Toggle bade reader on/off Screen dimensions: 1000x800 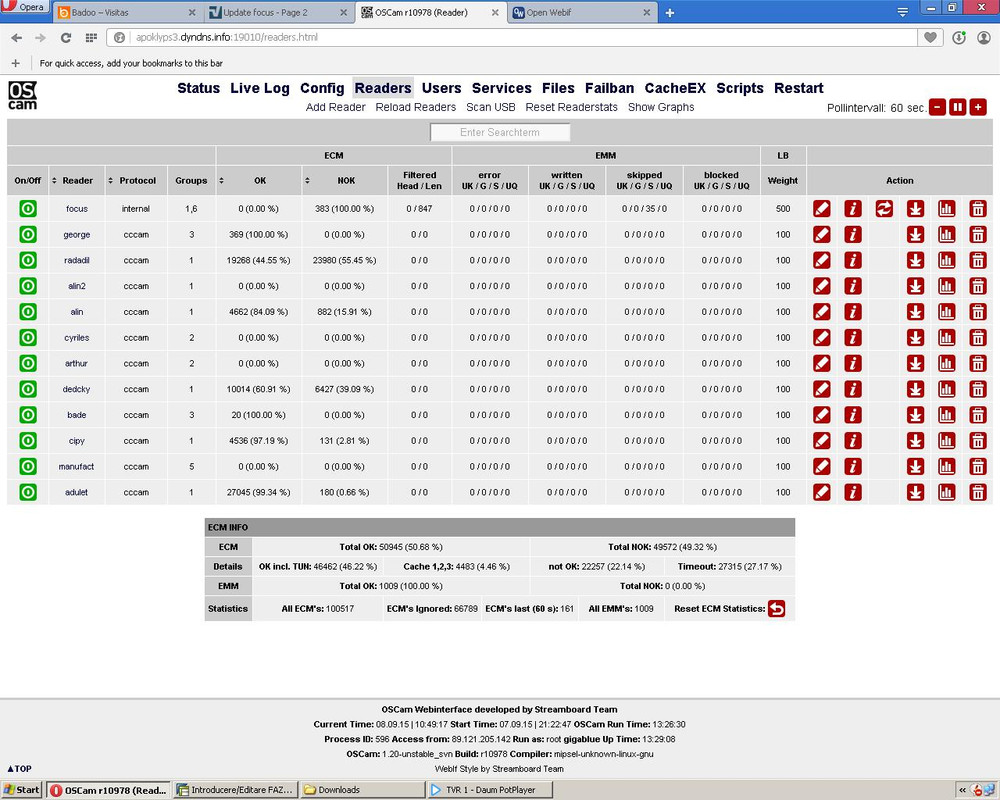click(27, 415)
